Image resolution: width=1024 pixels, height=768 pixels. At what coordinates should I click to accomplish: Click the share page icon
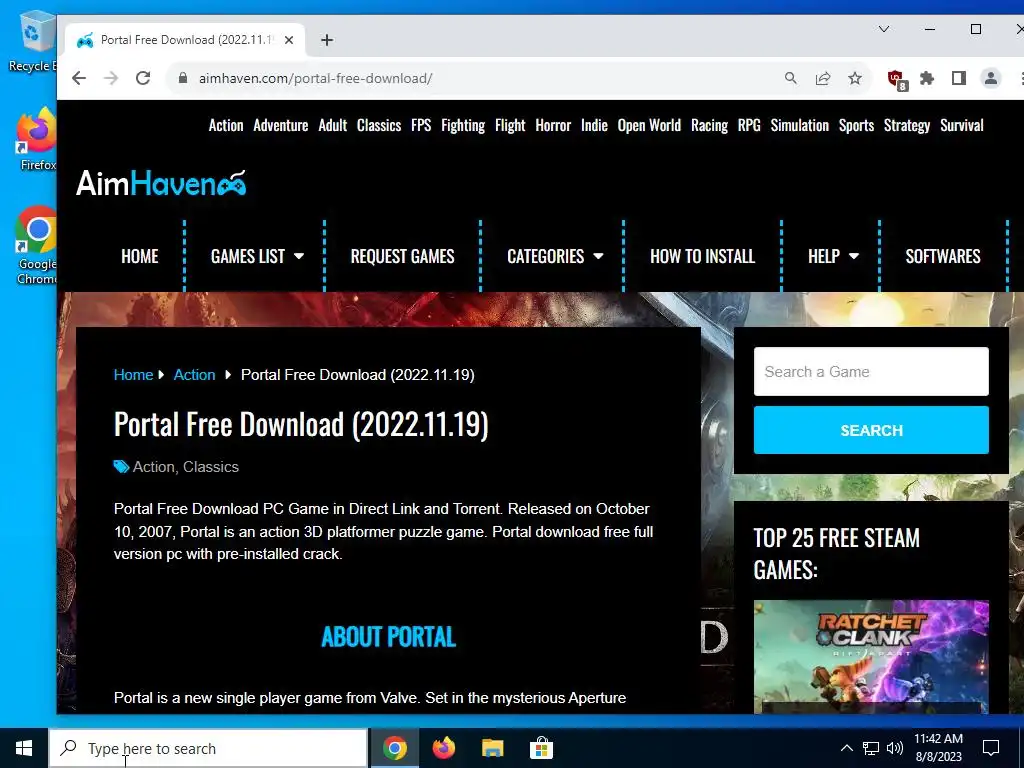(823, 78)
